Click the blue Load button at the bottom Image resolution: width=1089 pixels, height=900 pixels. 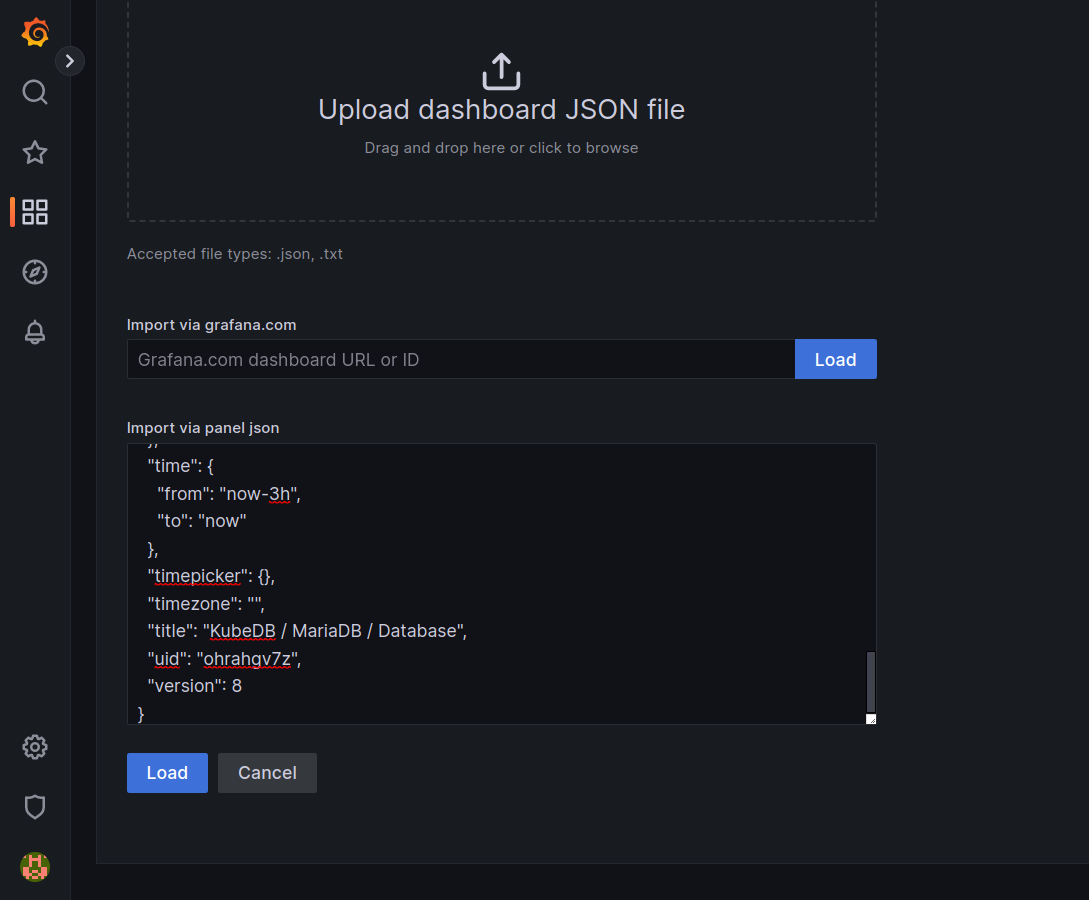click(x=167, y=772)
